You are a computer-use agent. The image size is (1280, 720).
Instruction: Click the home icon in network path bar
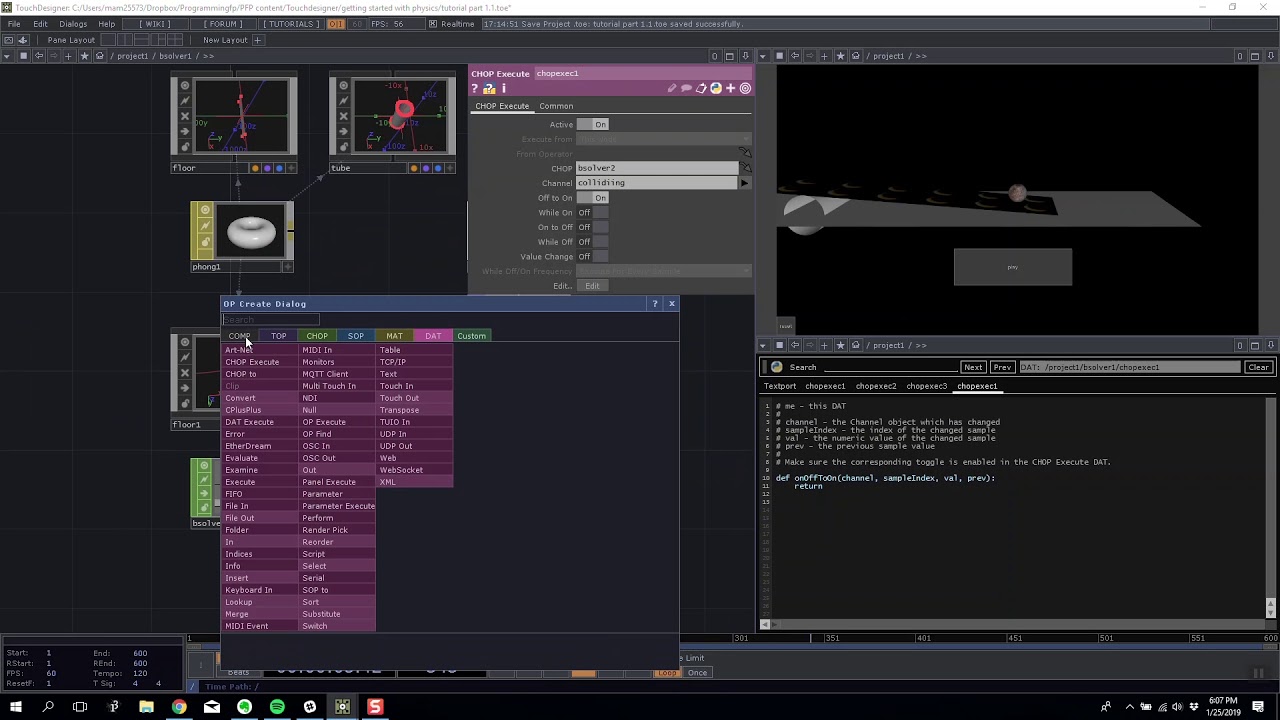[100, 56]
